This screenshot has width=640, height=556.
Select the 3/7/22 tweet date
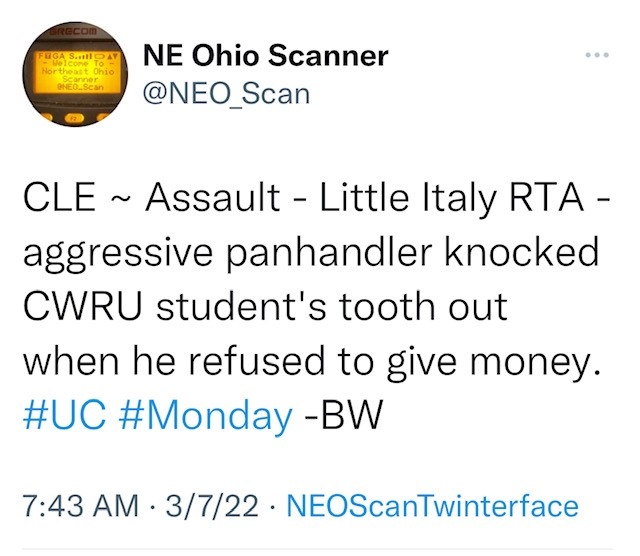[x=211, y=506]
